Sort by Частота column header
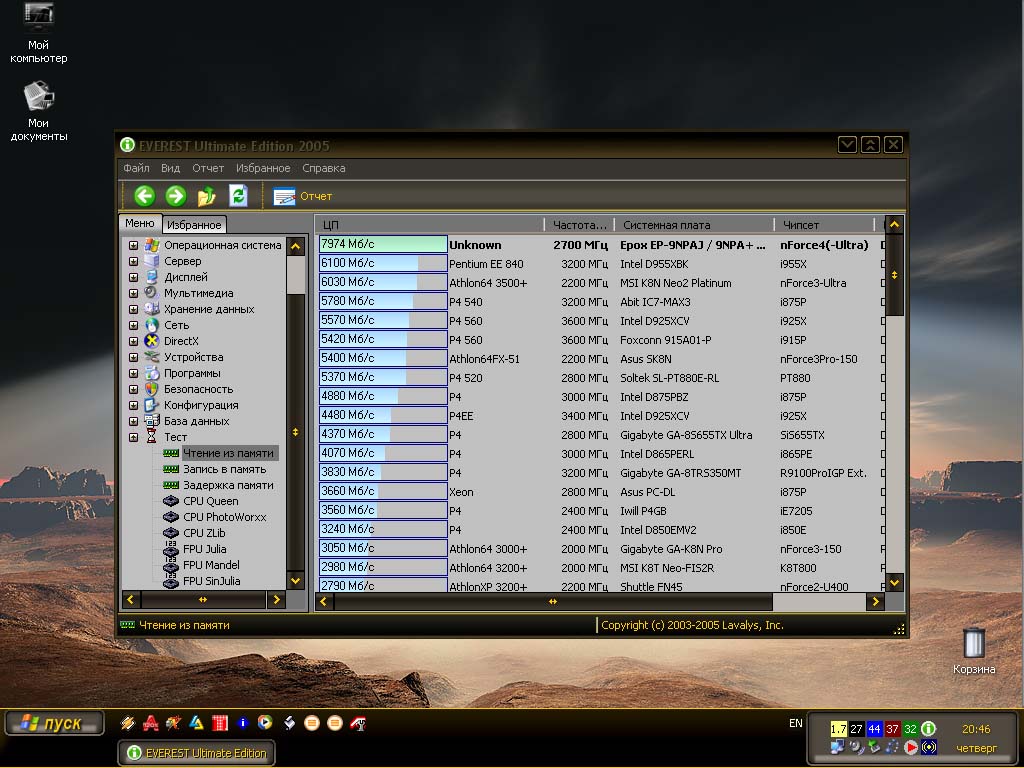The height and width of the screenshot is (768, 1024). point(580,225)
